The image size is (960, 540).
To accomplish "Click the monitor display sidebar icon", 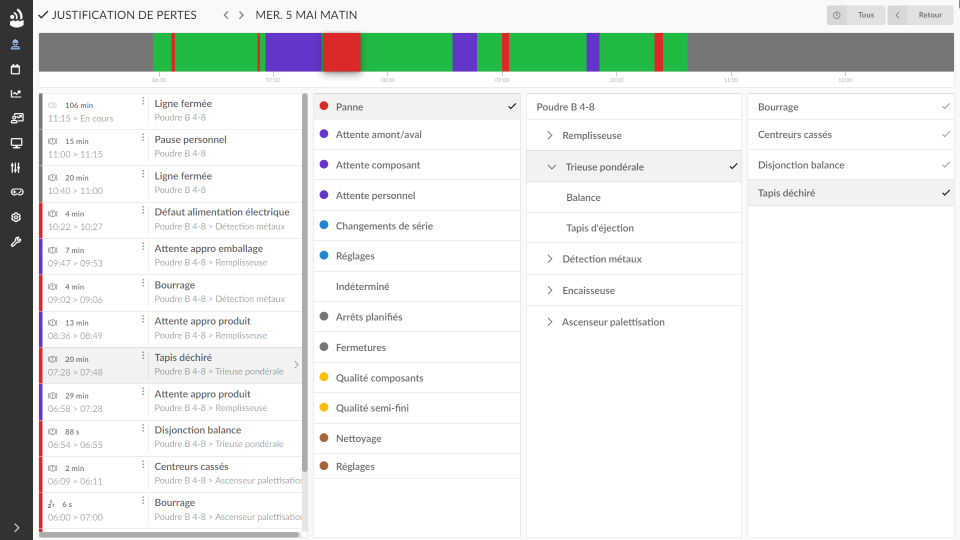I will point(16,143).
